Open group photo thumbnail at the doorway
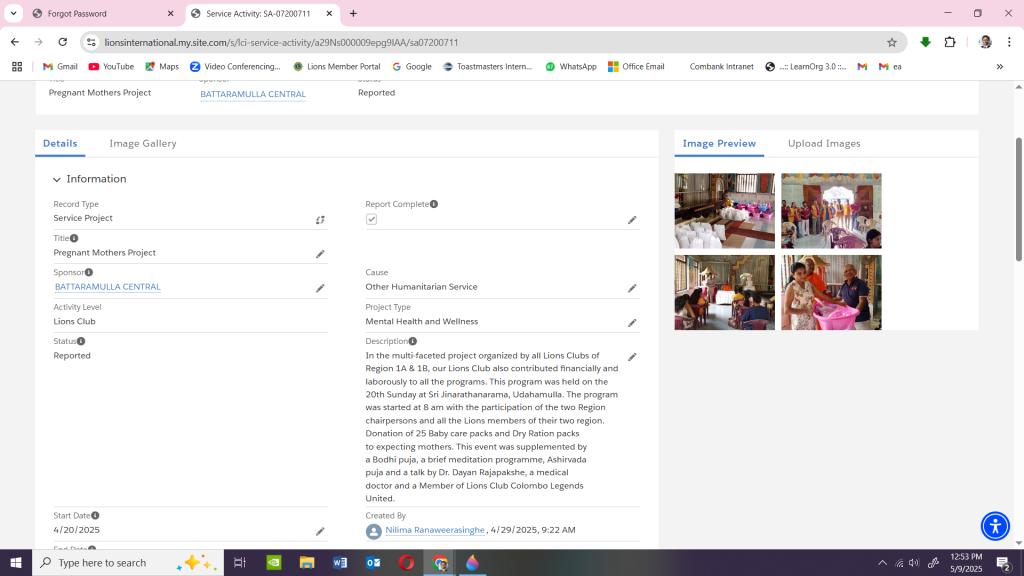Image resolution: width=1024 pixels, height=576 pixels. (831, 211)
